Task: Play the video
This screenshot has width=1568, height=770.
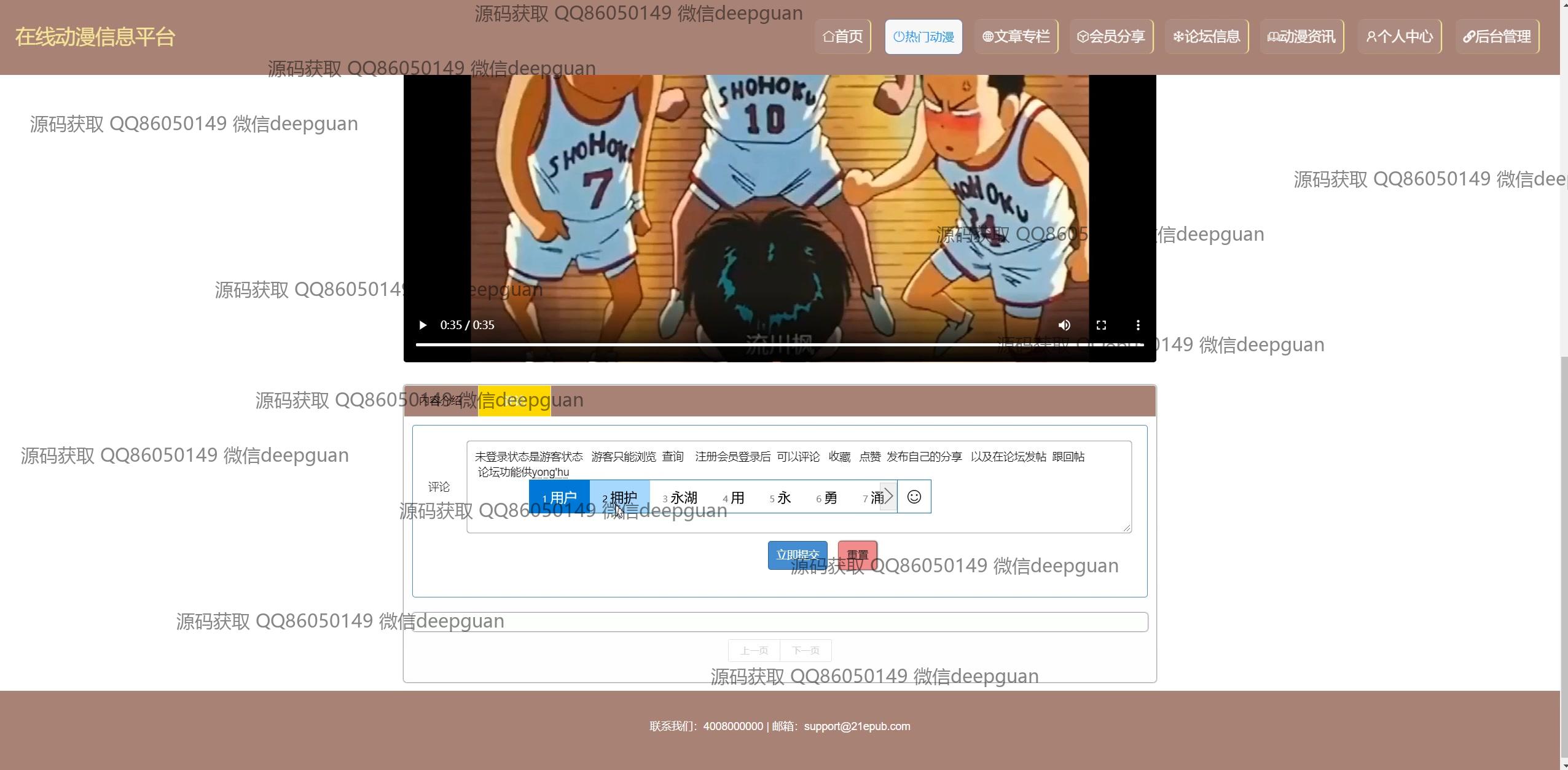Action: (x=422, y=325)
